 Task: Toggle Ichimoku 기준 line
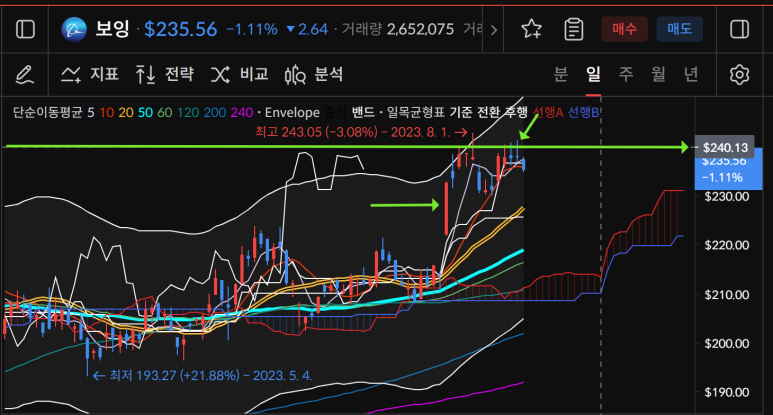click(x=461, y=112)
